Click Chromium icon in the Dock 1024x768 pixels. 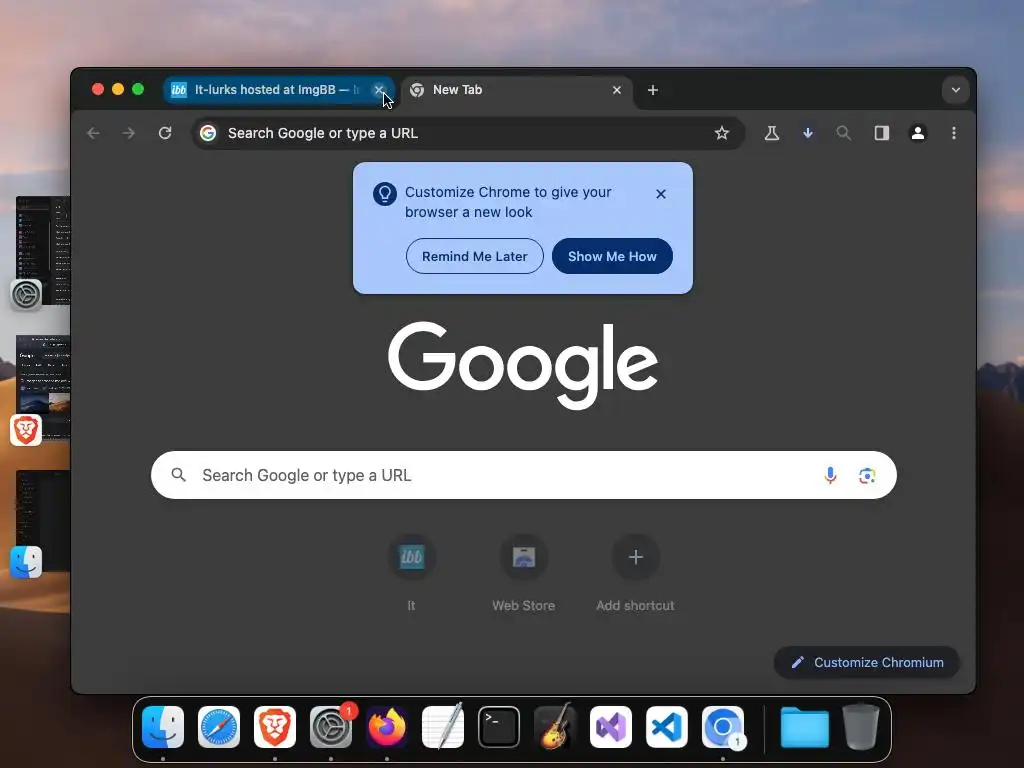(x=723, y=727)
